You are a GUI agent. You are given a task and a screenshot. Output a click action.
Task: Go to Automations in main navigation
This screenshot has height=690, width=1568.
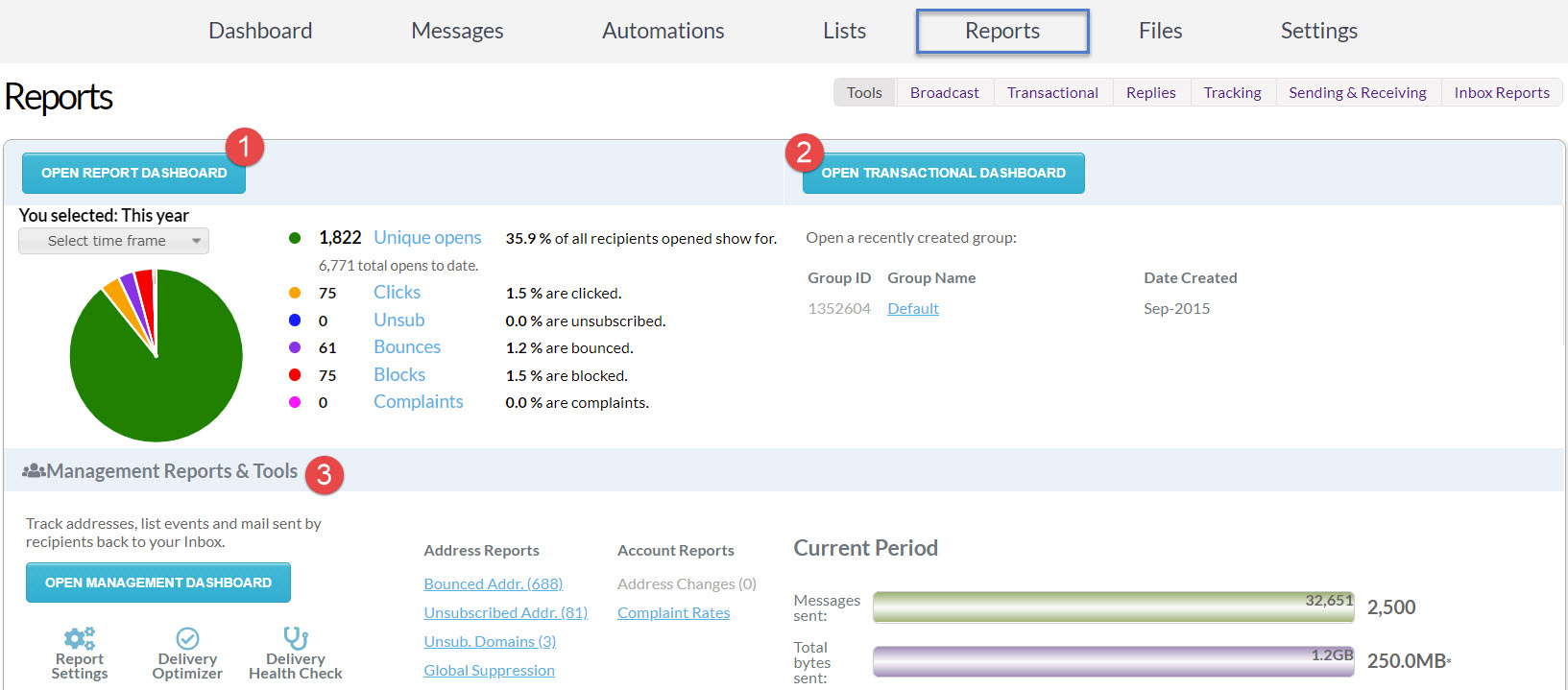click(663, 31)
